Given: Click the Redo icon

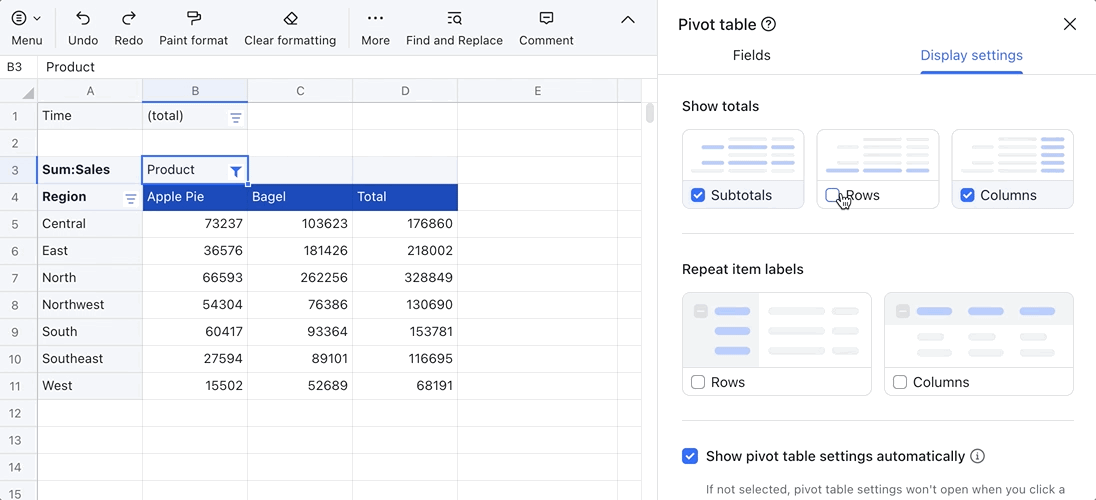Looking at the screenshot, I should [x=129, y=19].
